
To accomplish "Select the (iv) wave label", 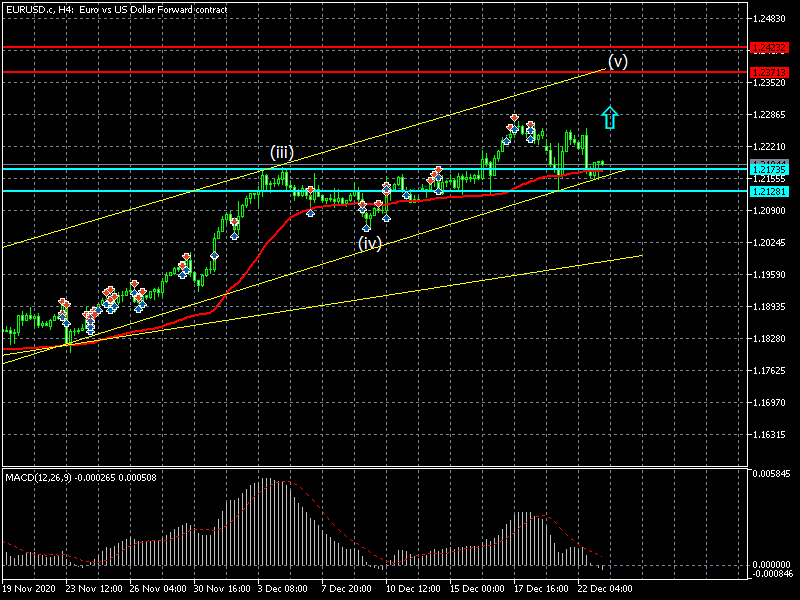I will coord(370,243).
